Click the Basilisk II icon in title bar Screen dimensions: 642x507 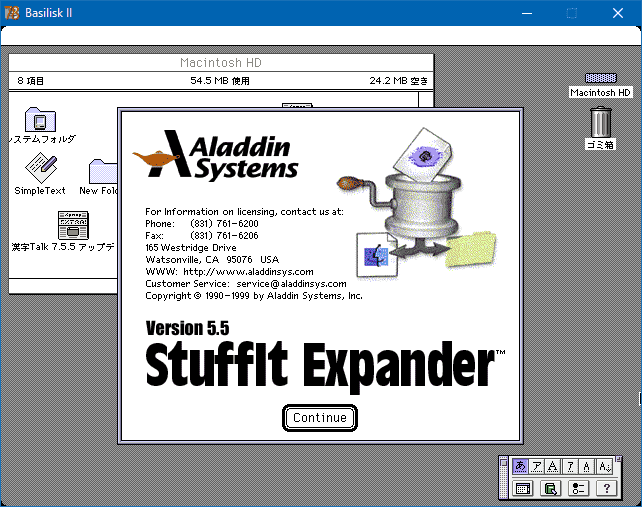click(12, 13)
